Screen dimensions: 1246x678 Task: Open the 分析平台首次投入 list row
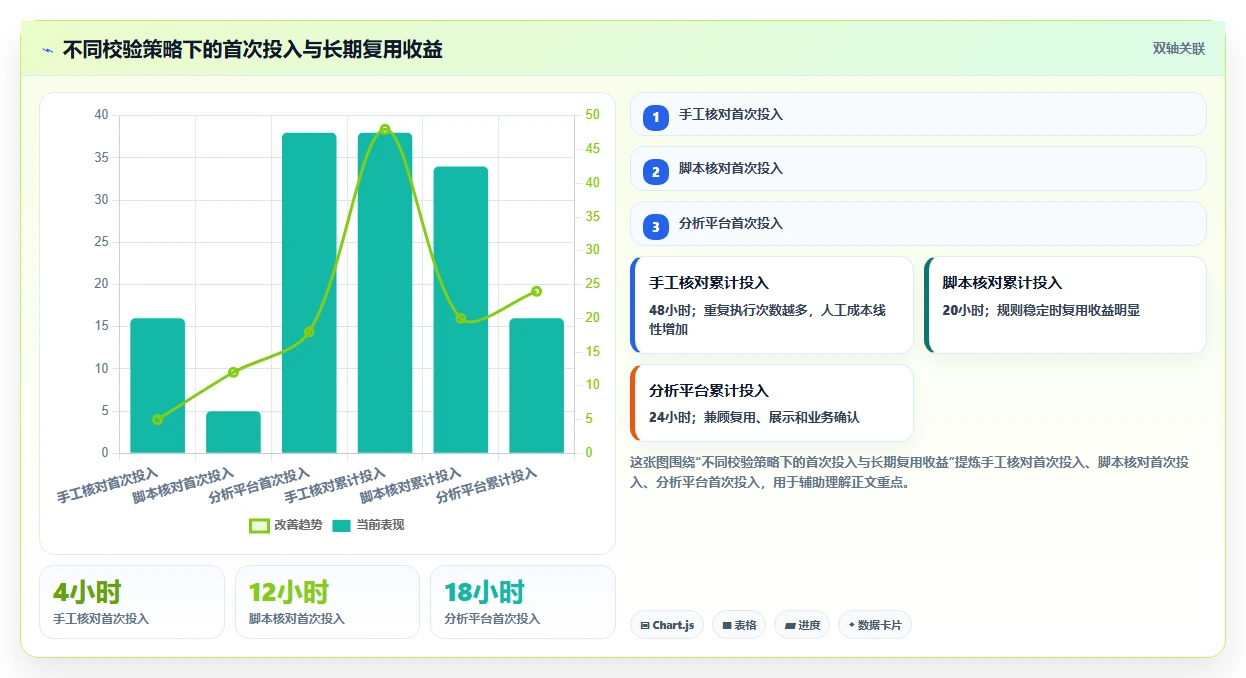pyautogui.click(x=918, y=223)
